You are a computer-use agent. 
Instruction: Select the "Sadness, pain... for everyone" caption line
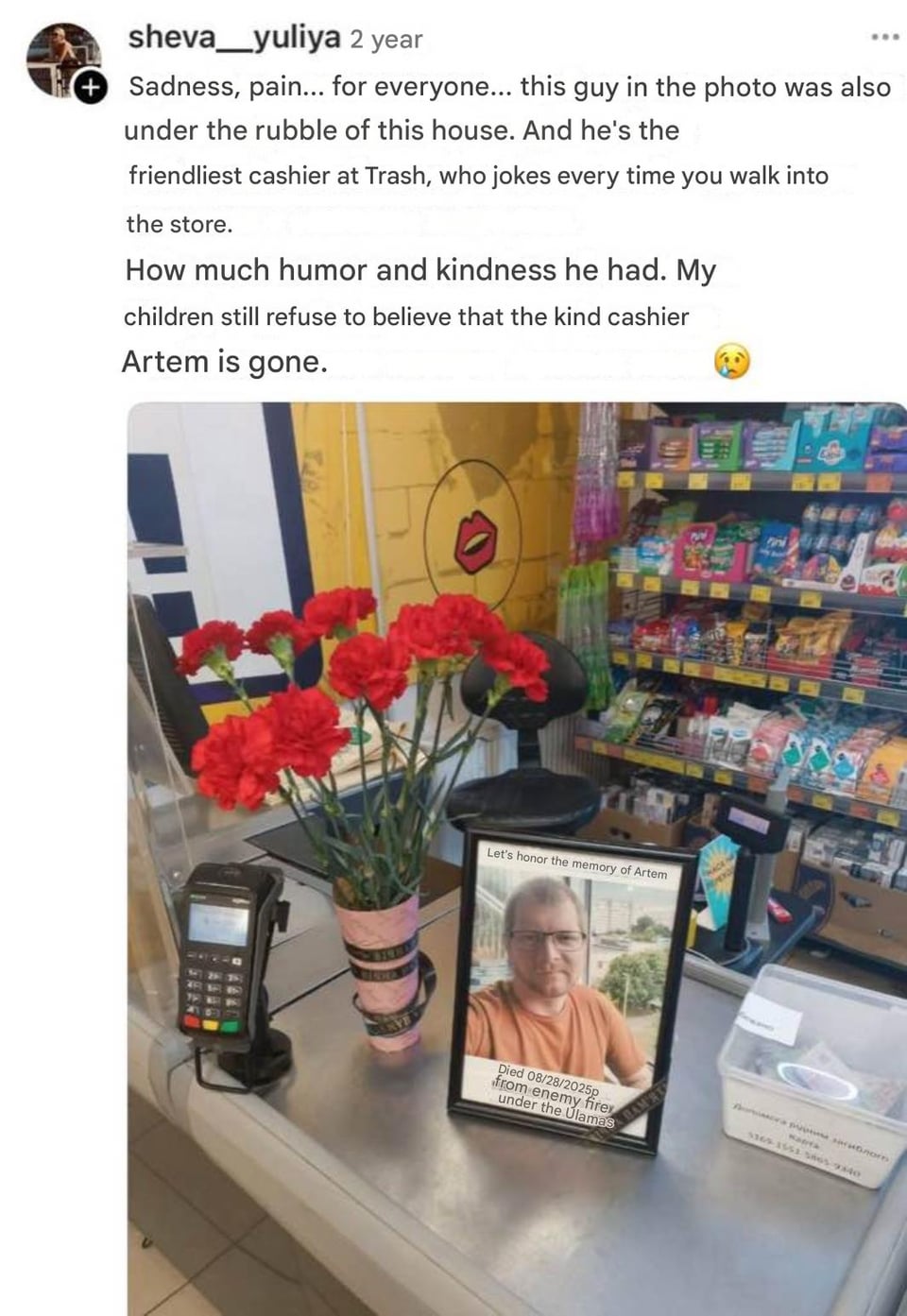click(x=509, y=87)
